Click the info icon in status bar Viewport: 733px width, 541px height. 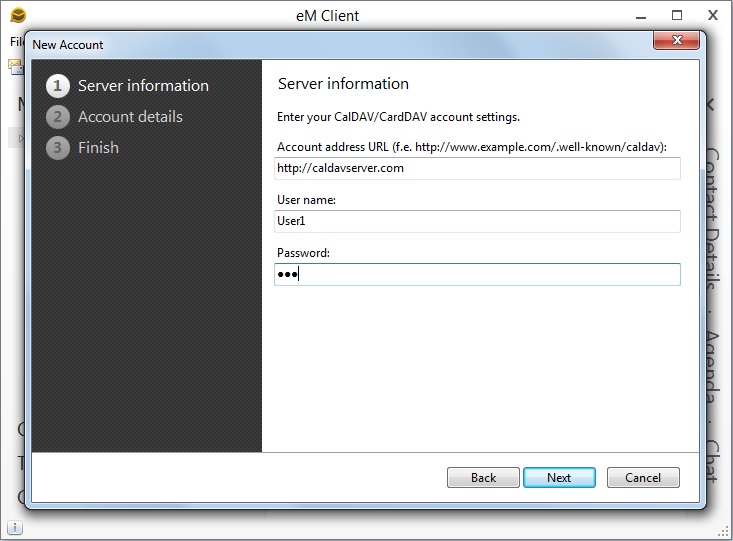click(x=14, y=527)
